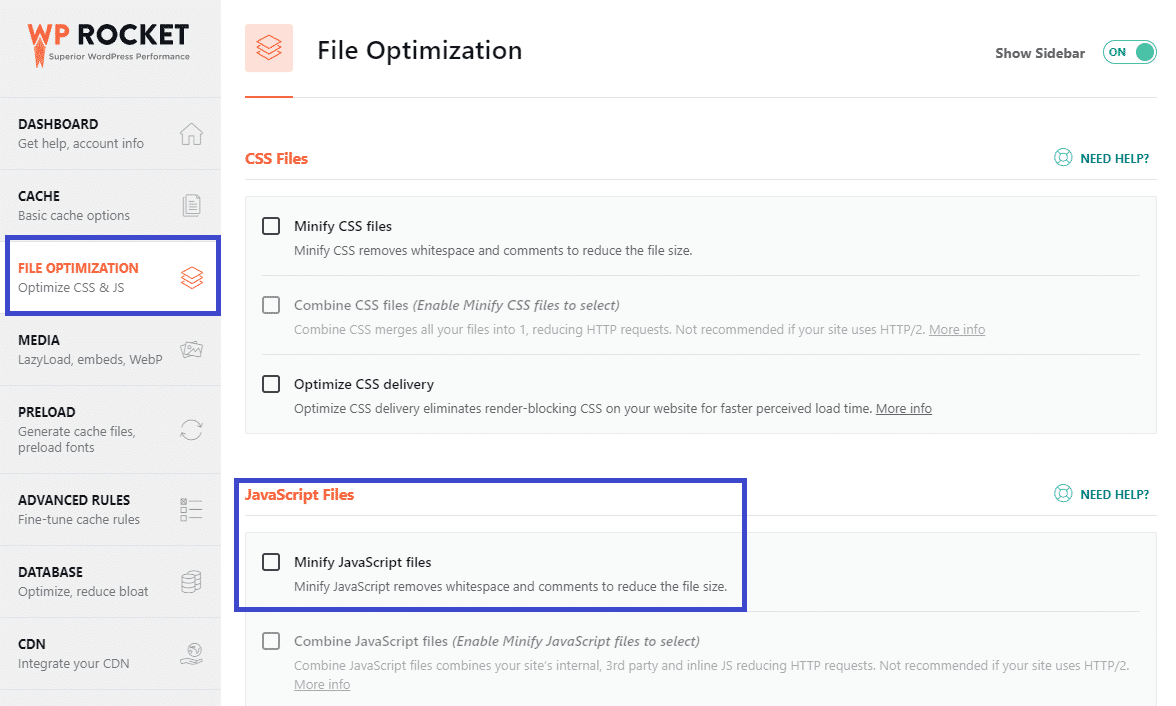This screenshot has width=1176, height=706.
Task: Select the CDN globe icon
Action: coord(190,652)
